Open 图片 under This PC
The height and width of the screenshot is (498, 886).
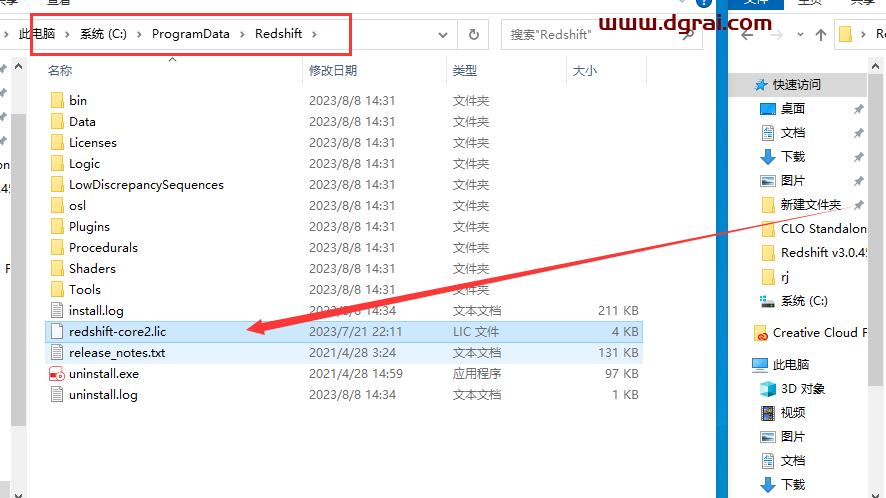coord(793,437)
